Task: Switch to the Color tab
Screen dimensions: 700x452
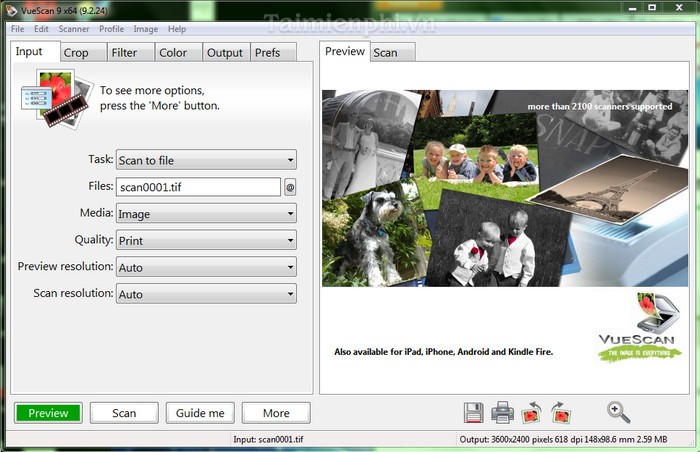Action: (179, 53)
